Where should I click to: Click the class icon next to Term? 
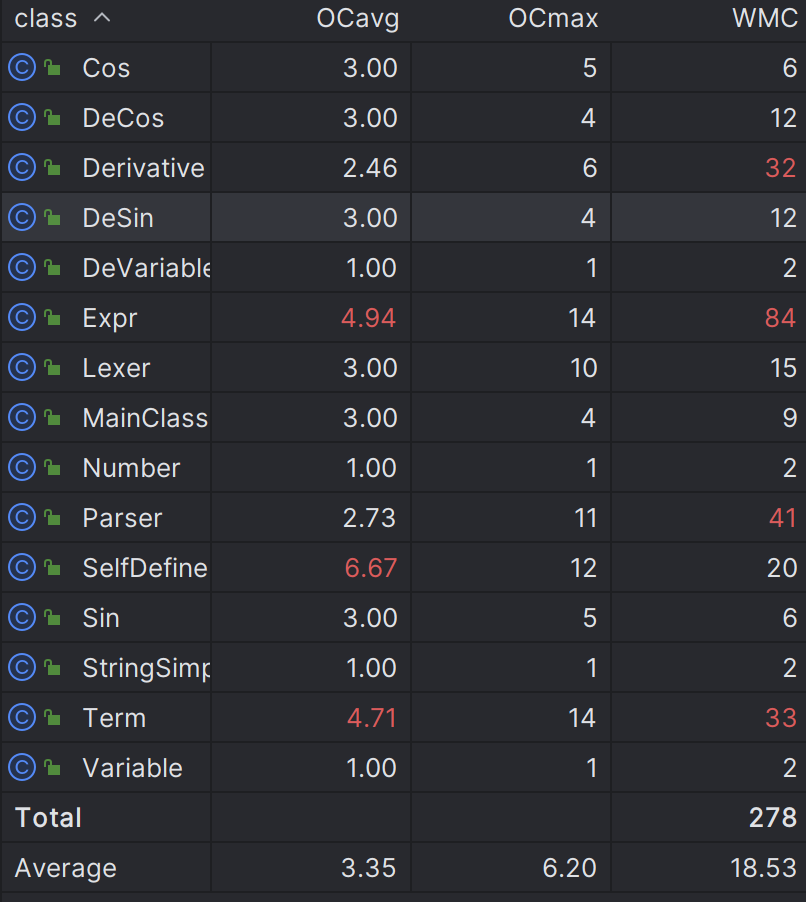(x=22, y=718)
